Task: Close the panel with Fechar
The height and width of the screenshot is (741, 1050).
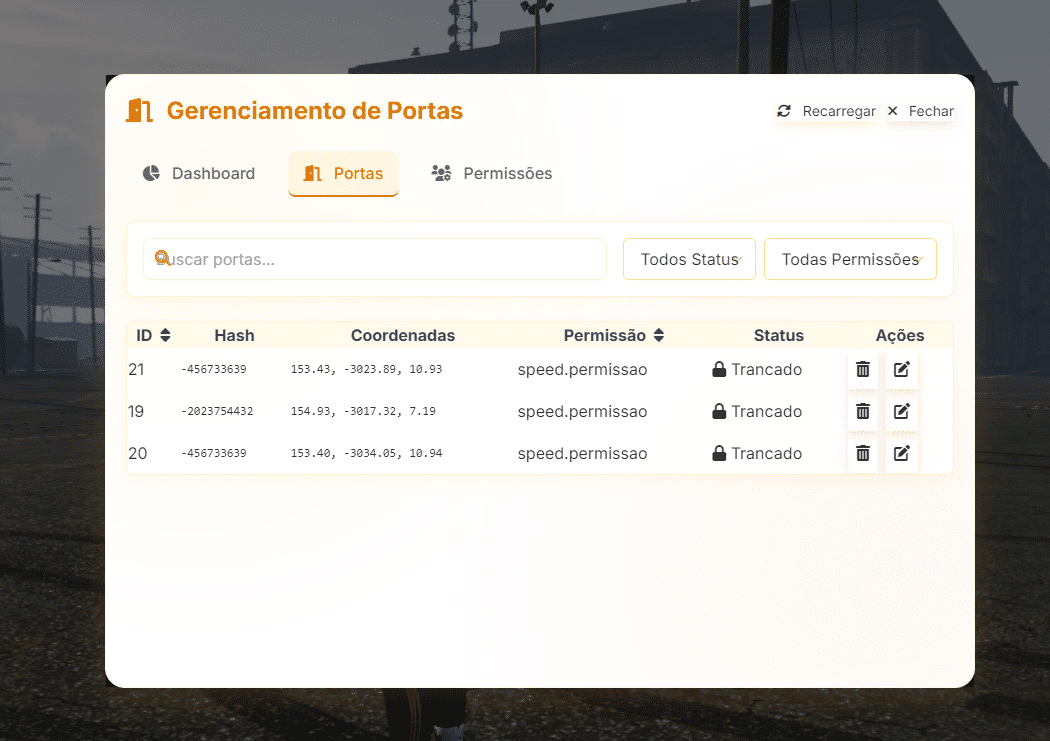Action: (920, 111)
